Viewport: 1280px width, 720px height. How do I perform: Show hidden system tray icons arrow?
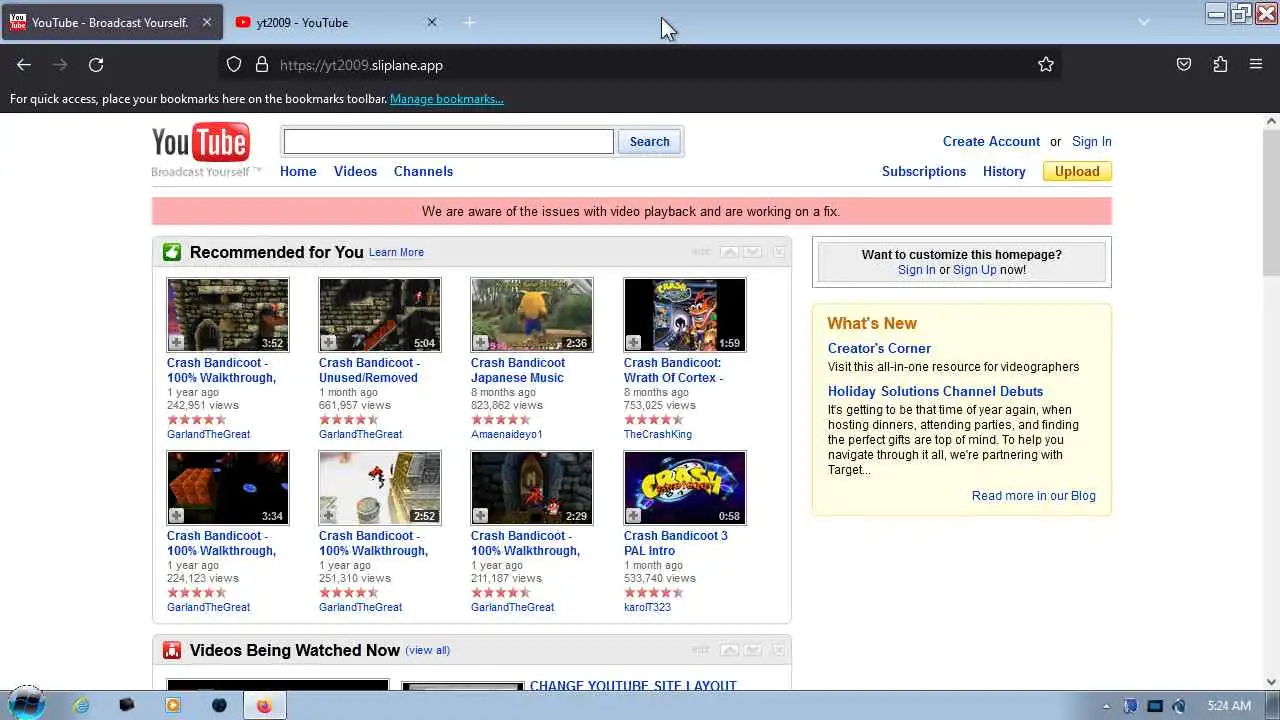click(x=1106, y=706)
